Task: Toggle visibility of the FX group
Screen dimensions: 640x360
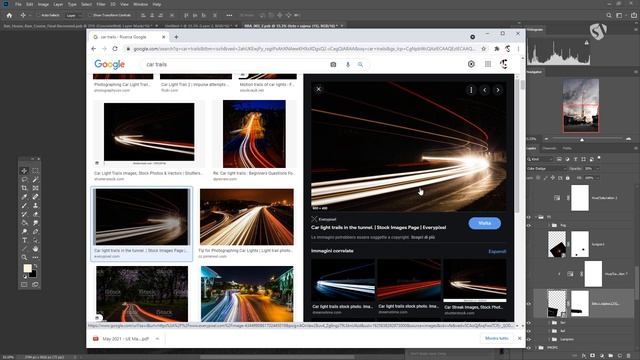Action: tap(529, 217)
